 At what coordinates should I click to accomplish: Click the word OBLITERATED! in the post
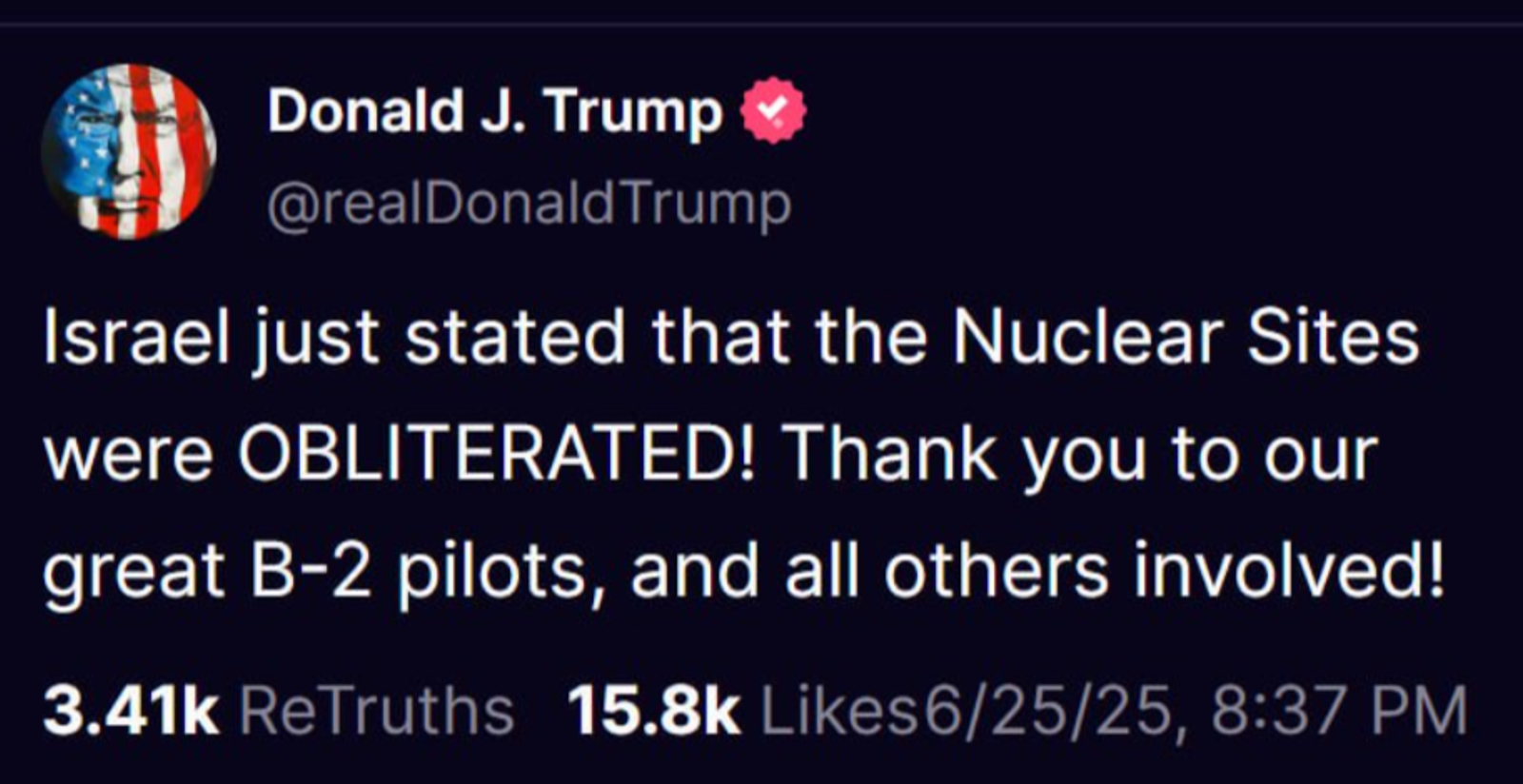[x=496, y=454]
